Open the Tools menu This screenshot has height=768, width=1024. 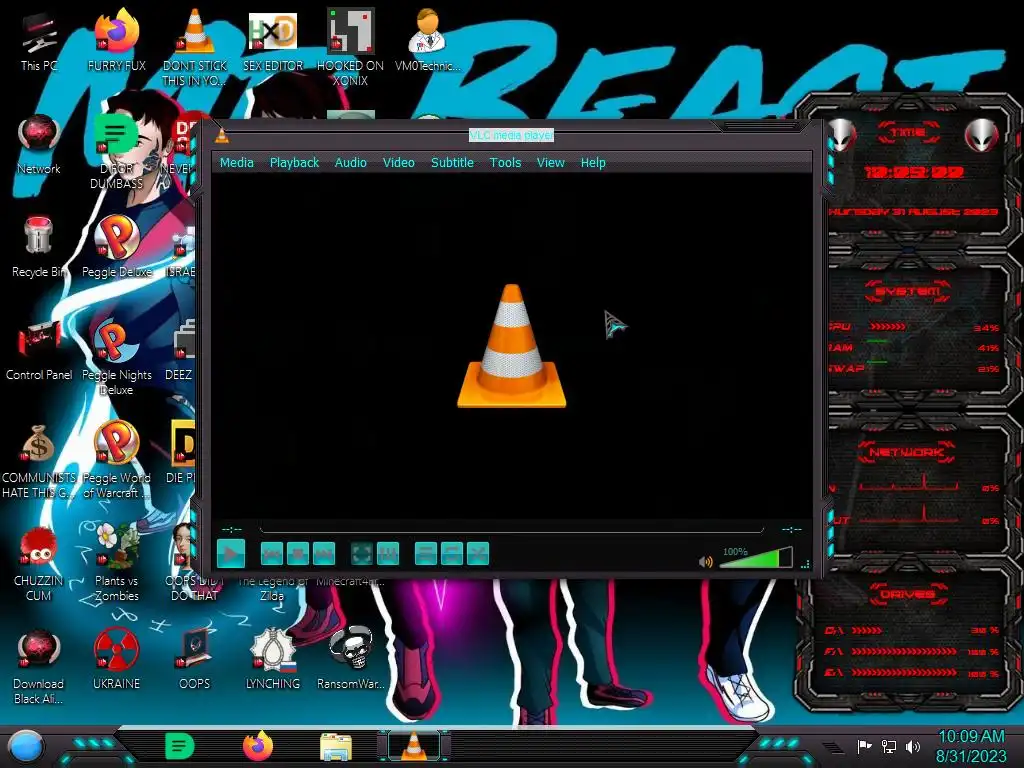pos(505,163)
